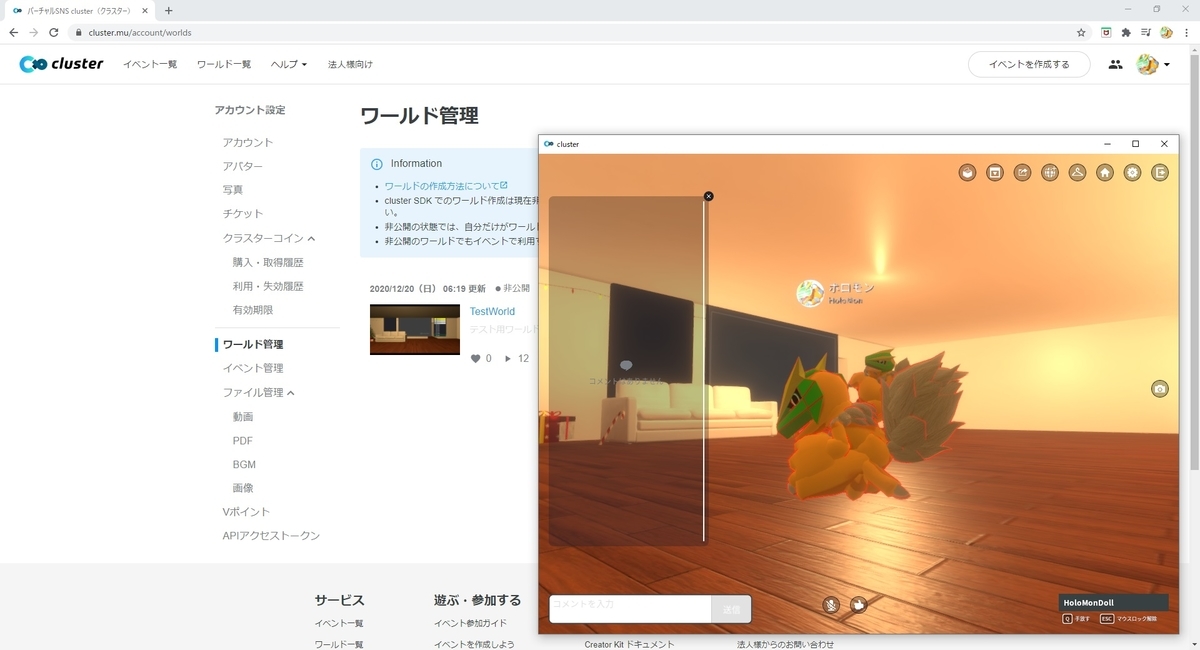The height and width of the screenshot is (650, 1200).
Task: Select アカウント in the sidebar
Action: tap(248, 142)
